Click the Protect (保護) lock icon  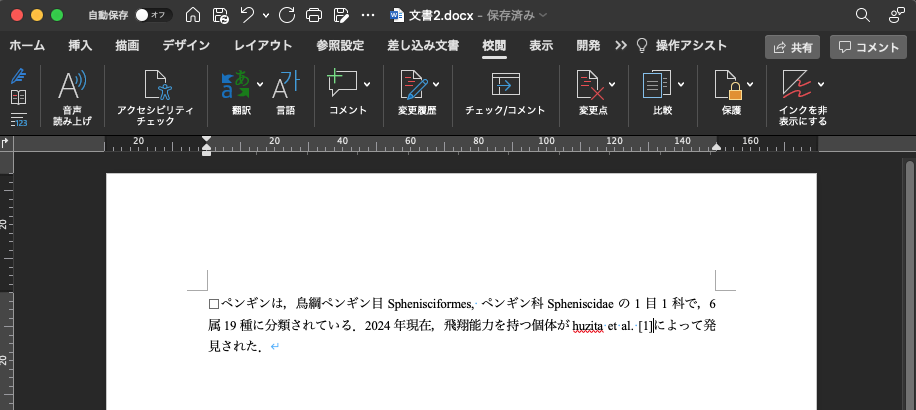(725, 86)
